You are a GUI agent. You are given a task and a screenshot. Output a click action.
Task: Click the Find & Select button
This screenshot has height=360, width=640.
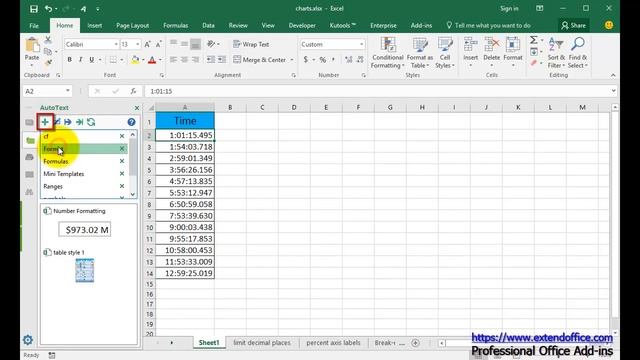pyautogui.click(x=578, y=52)
